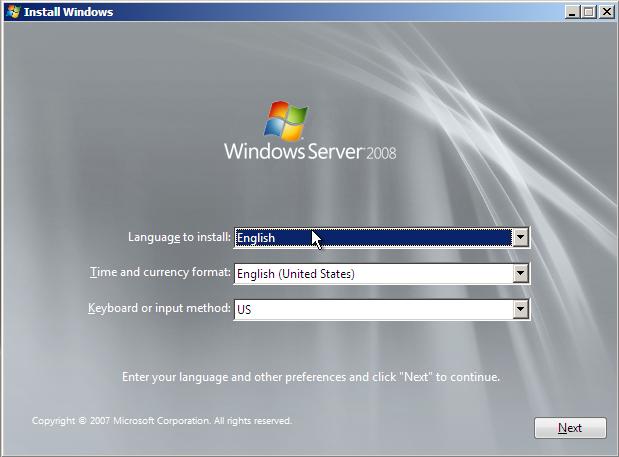Click the "Language to install:" label

179,237
